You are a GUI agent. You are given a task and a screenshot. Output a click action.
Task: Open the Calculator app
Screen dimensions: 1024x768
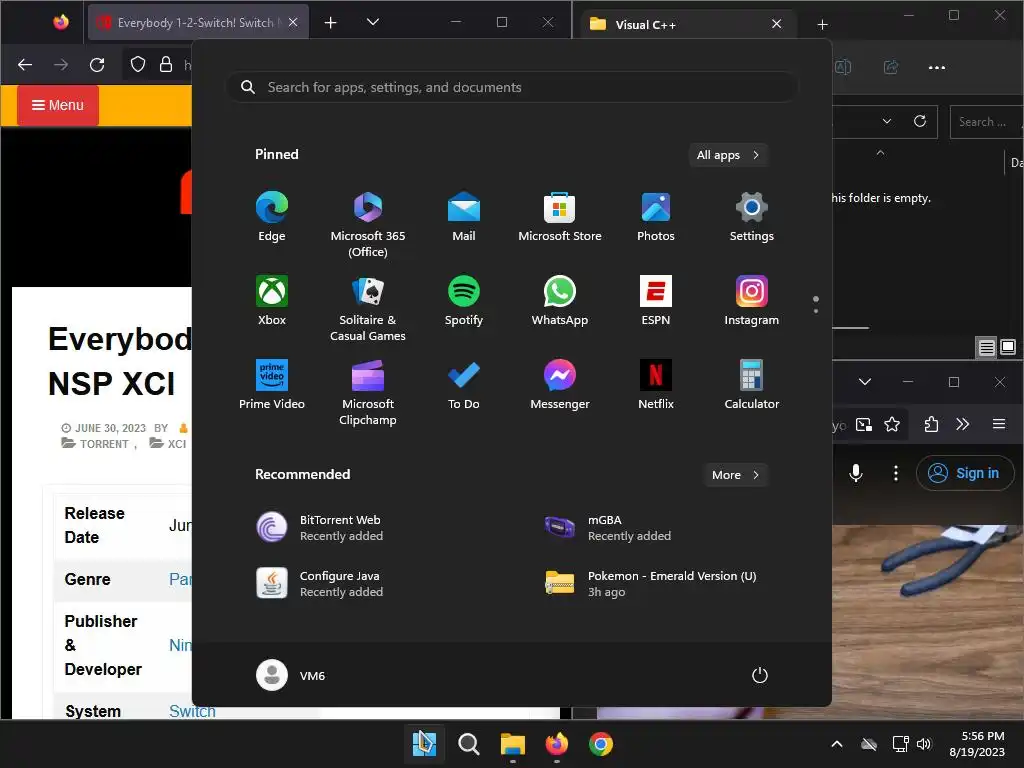pyautogui.click(x=752, y=385)
